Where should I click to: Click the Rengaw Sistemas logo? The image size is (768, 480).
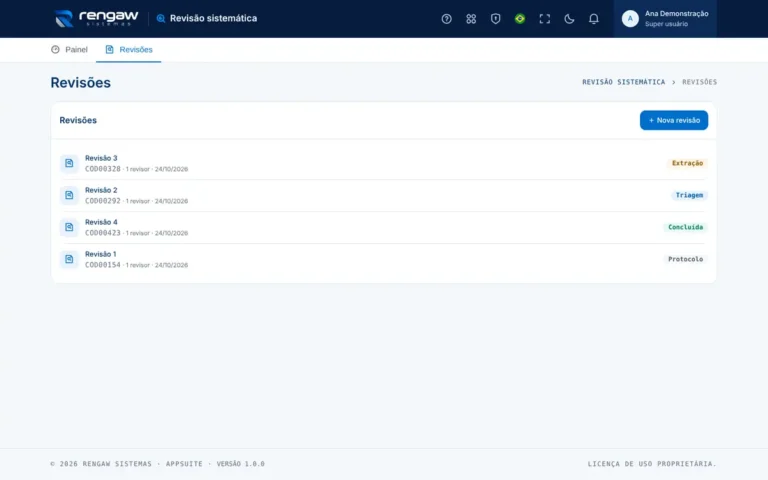coord(96,19)
